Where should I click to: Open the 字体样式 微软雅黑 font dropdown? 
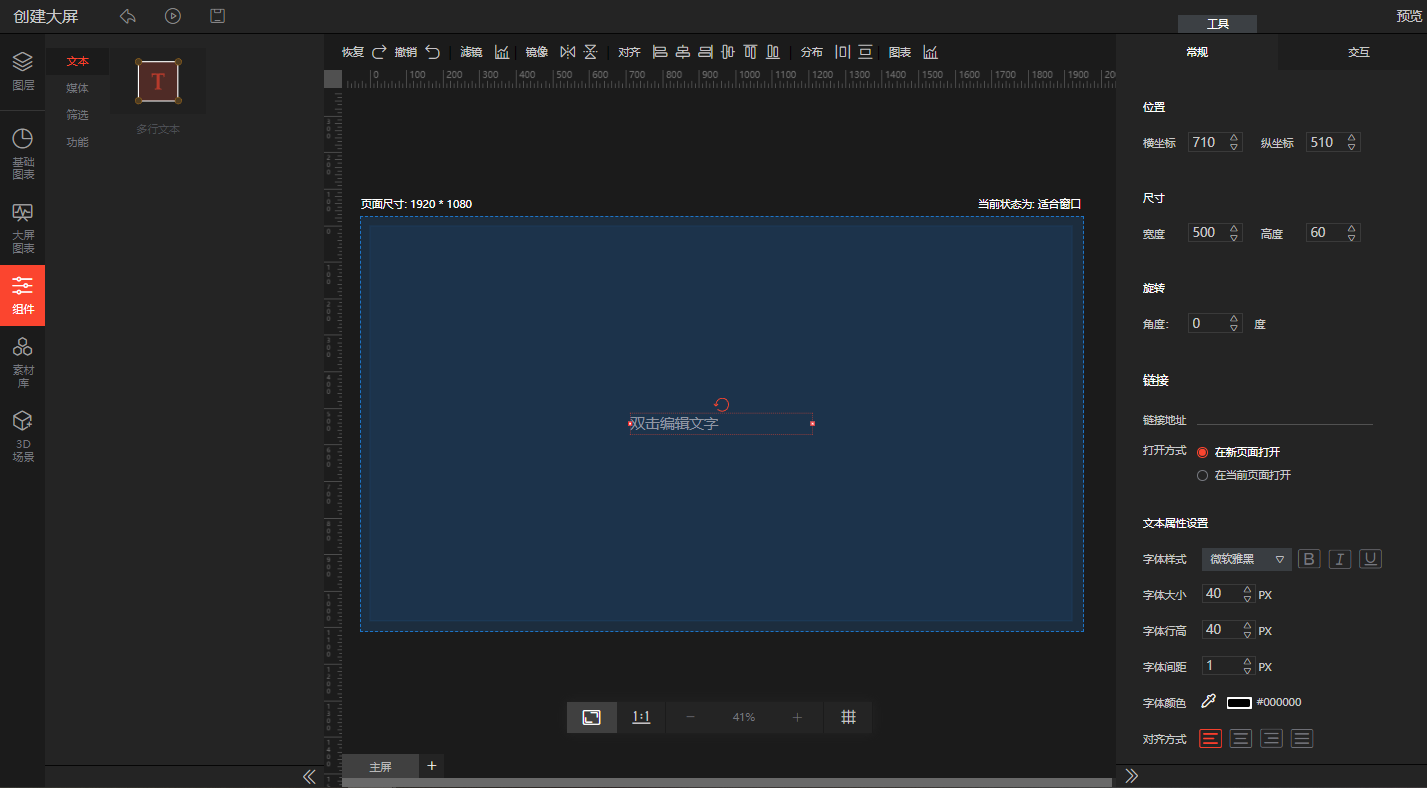coord(1247,559)
